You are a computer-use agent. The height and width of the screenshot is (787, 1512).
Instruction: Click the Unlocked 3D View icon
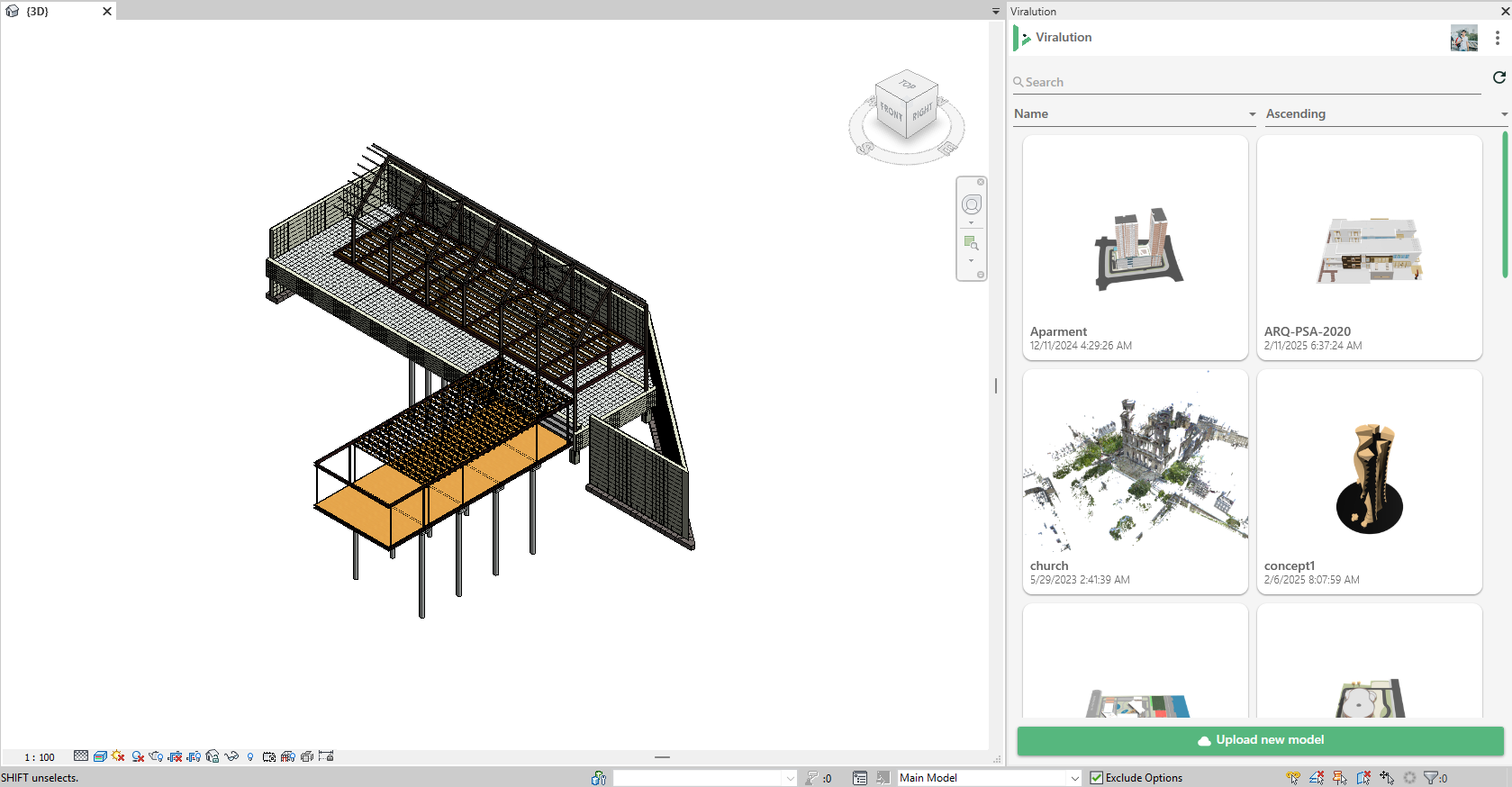(213, 756)
